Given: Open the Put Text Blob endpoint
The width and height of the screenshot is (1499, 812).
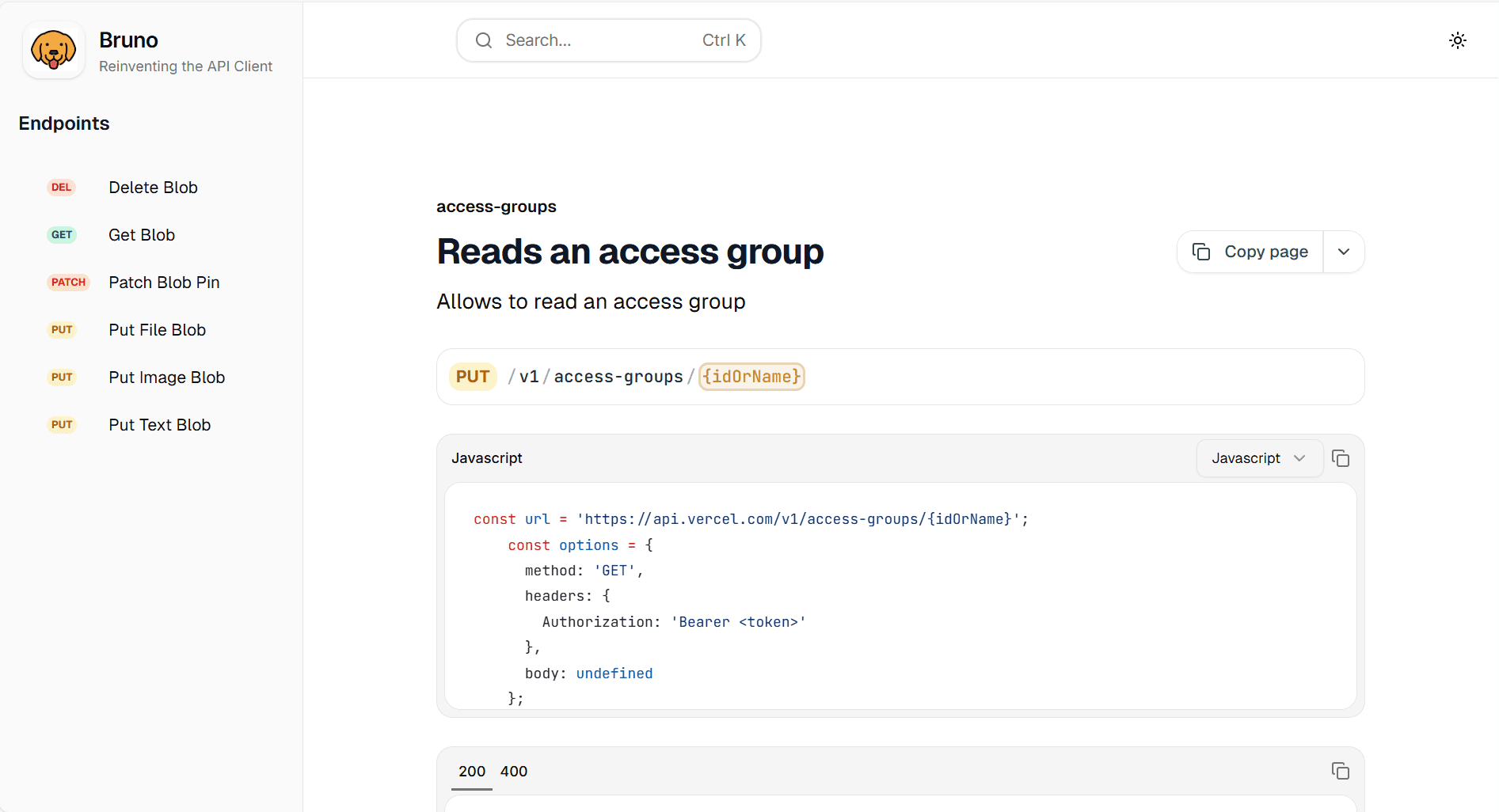Looking at the screenshot, I should 159,424.
